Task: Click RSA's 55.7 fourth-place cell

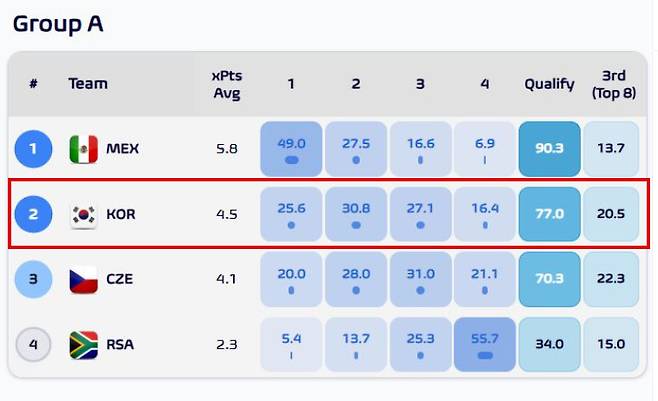Action: [485, 345]
